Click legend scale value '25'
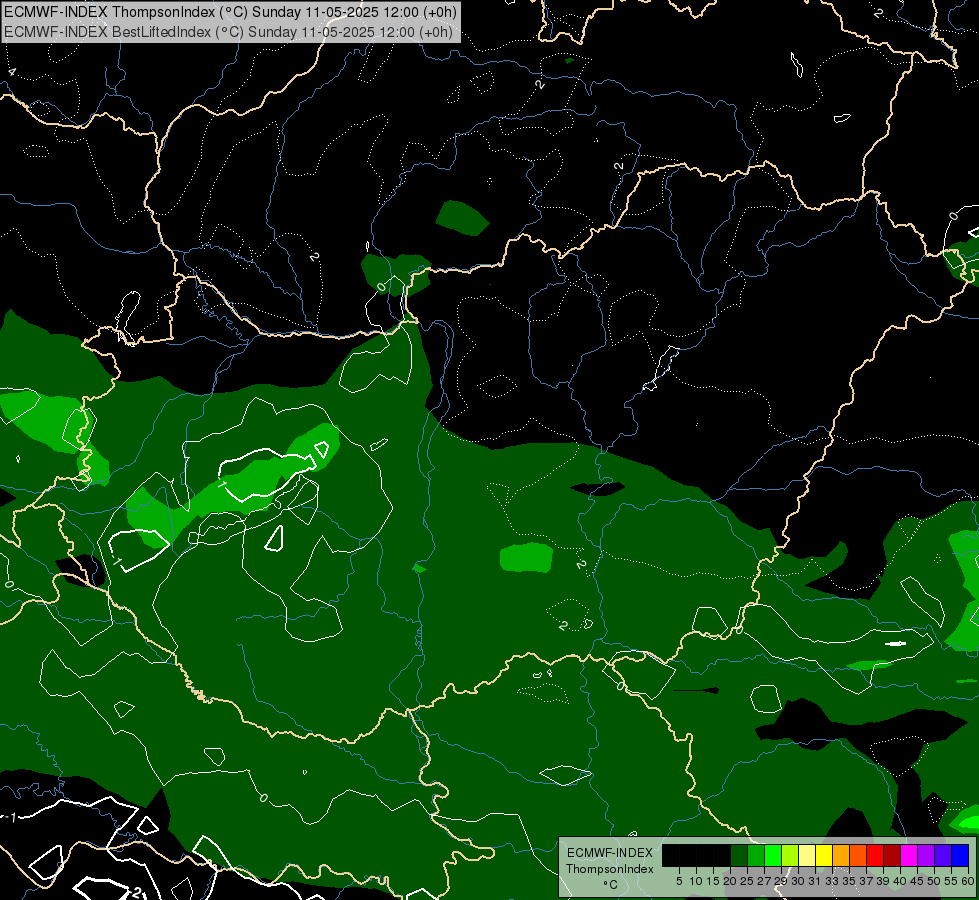This screenshot has width=979, height=900. click(x=747, y=881)
